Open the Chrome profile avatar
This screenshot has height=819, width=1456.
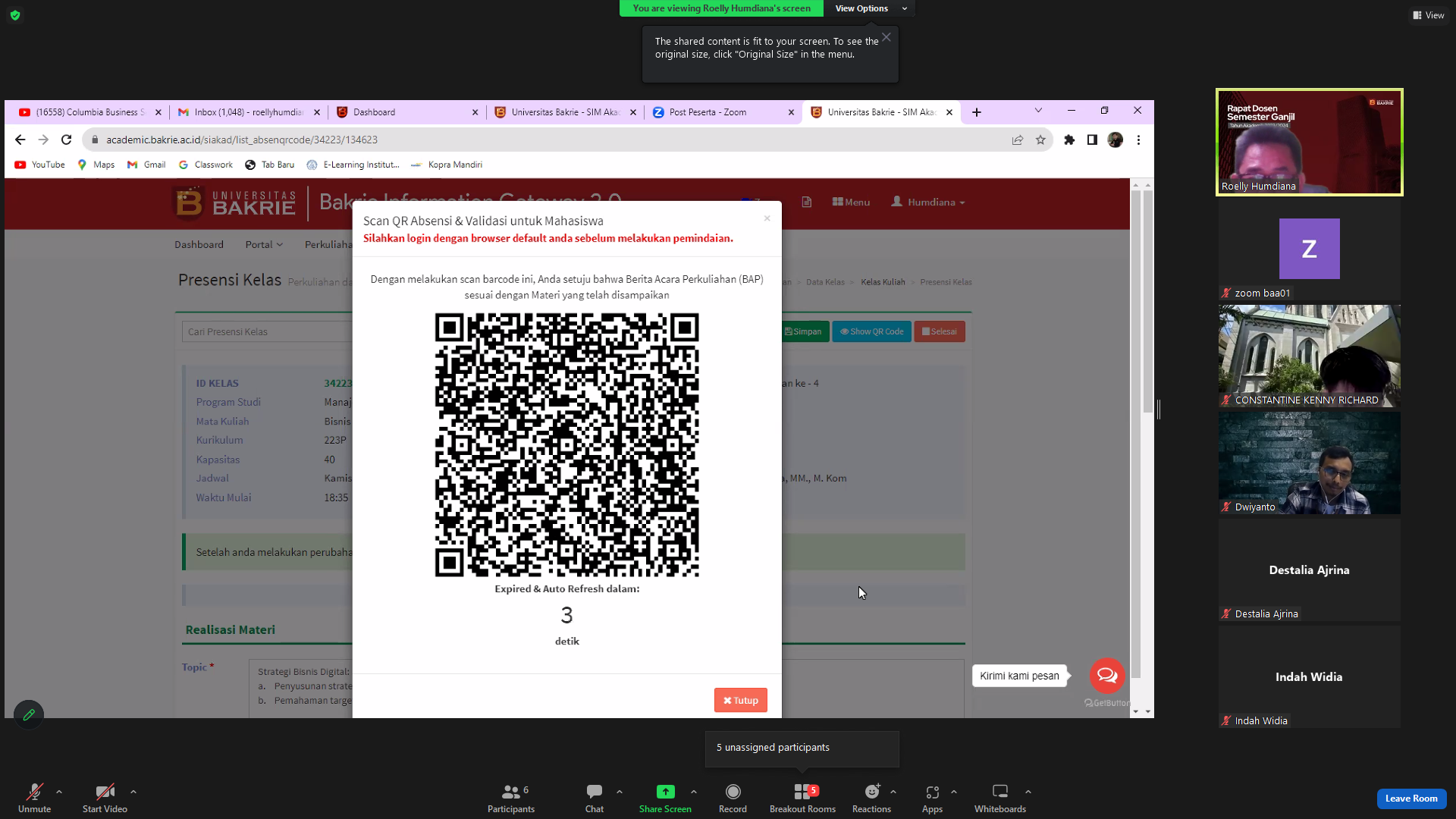(1116, 140)
